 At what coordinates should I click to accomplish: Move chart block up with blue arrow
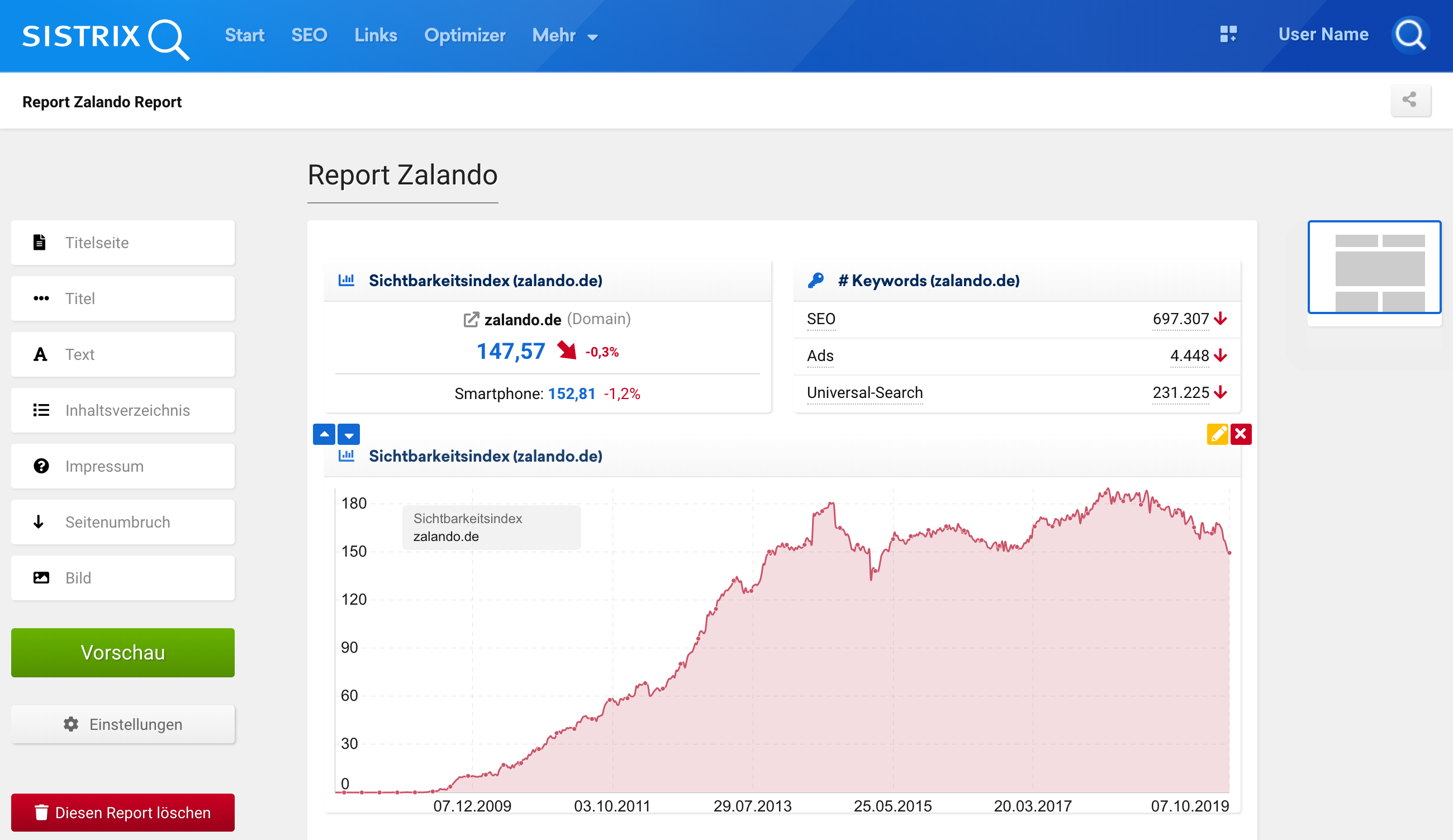tap(324, 434)
